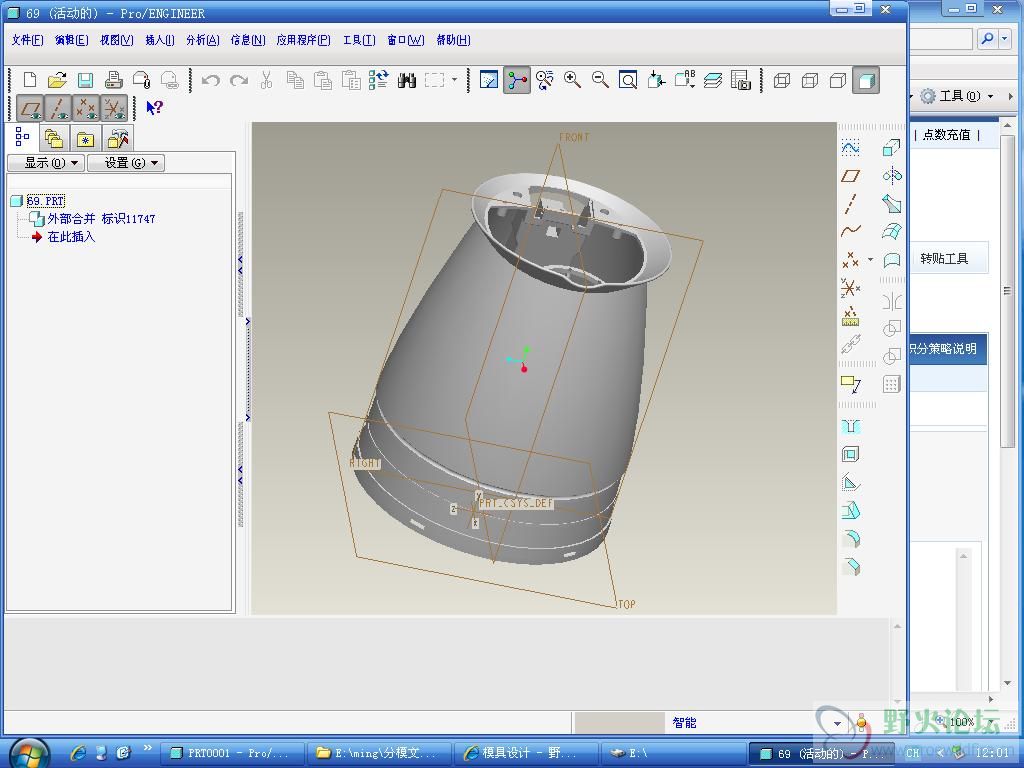Click the Zoom Out magnifier

(600, 80)
